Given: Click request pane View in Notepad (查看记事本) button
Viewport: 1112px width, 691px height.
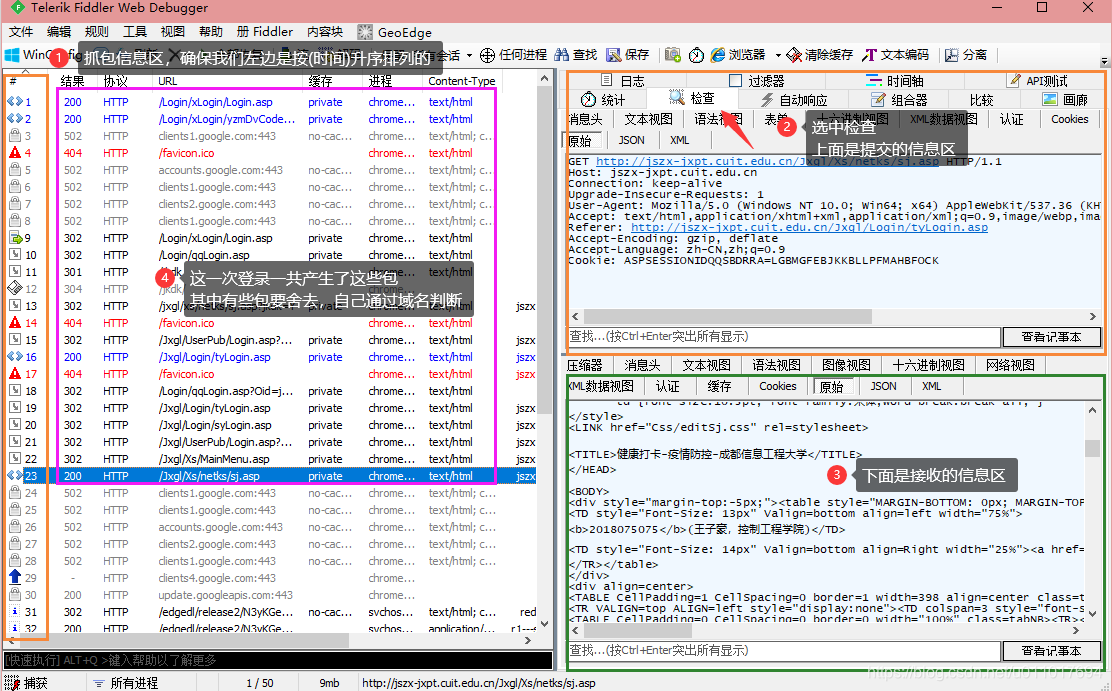Looking at the screenshot, I should click(x=1051, y=337).
